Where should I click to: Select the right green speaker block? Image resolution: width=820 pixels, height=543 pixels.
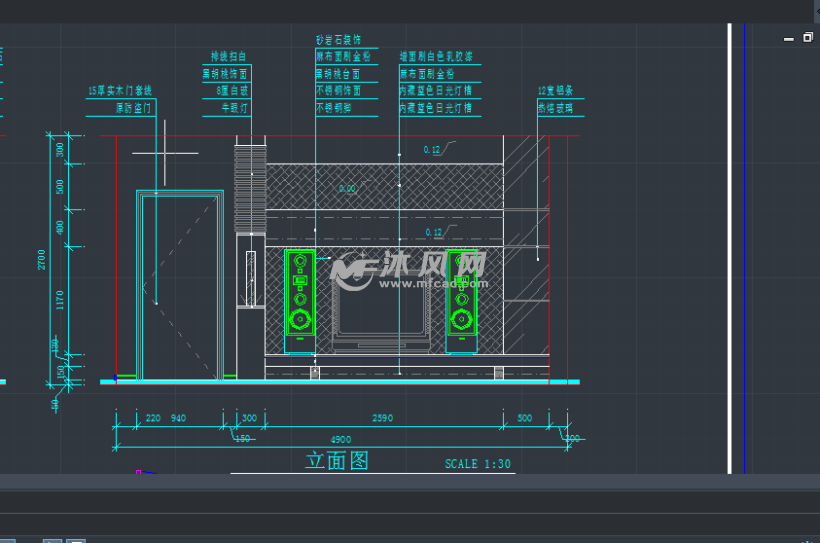coord(461,300)
